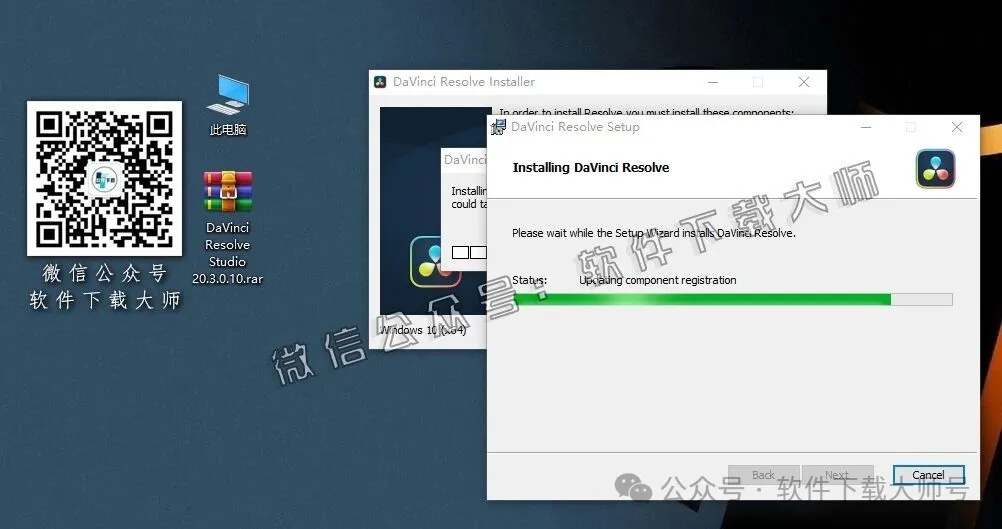
Task: Click the disabled maximize button of Installer window
Action: pos(758,82)
